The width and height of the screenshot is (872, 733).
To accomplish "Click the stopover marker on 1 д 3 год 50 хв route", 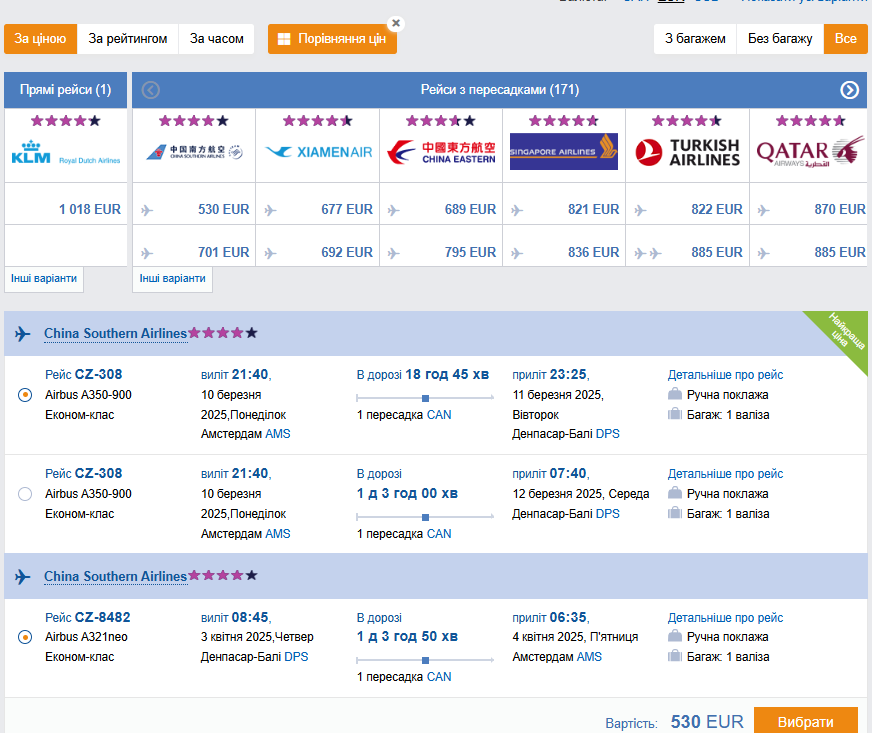I will coord(425,660).
